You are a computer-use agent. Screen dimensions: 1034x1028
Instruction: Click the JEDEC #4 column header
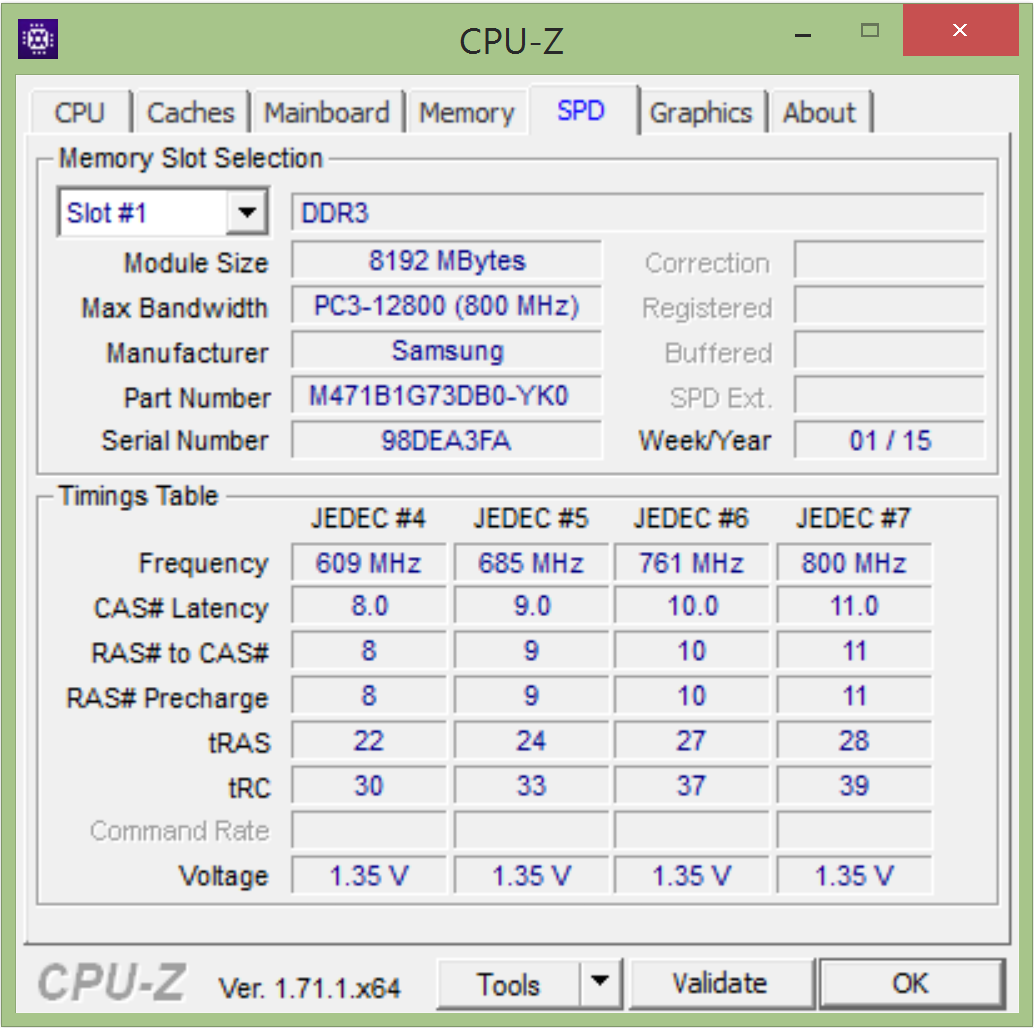pos(369,519)
